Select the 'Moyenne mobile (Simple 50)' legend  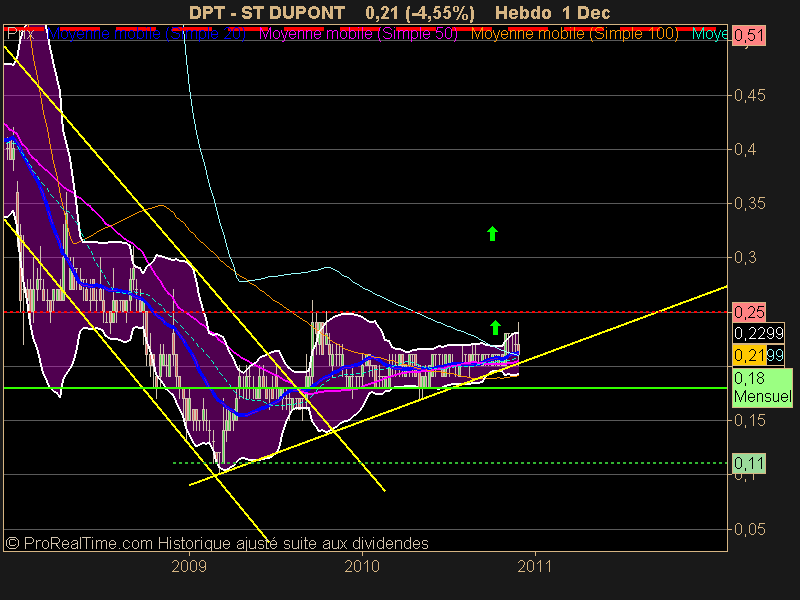coord(358,34)
